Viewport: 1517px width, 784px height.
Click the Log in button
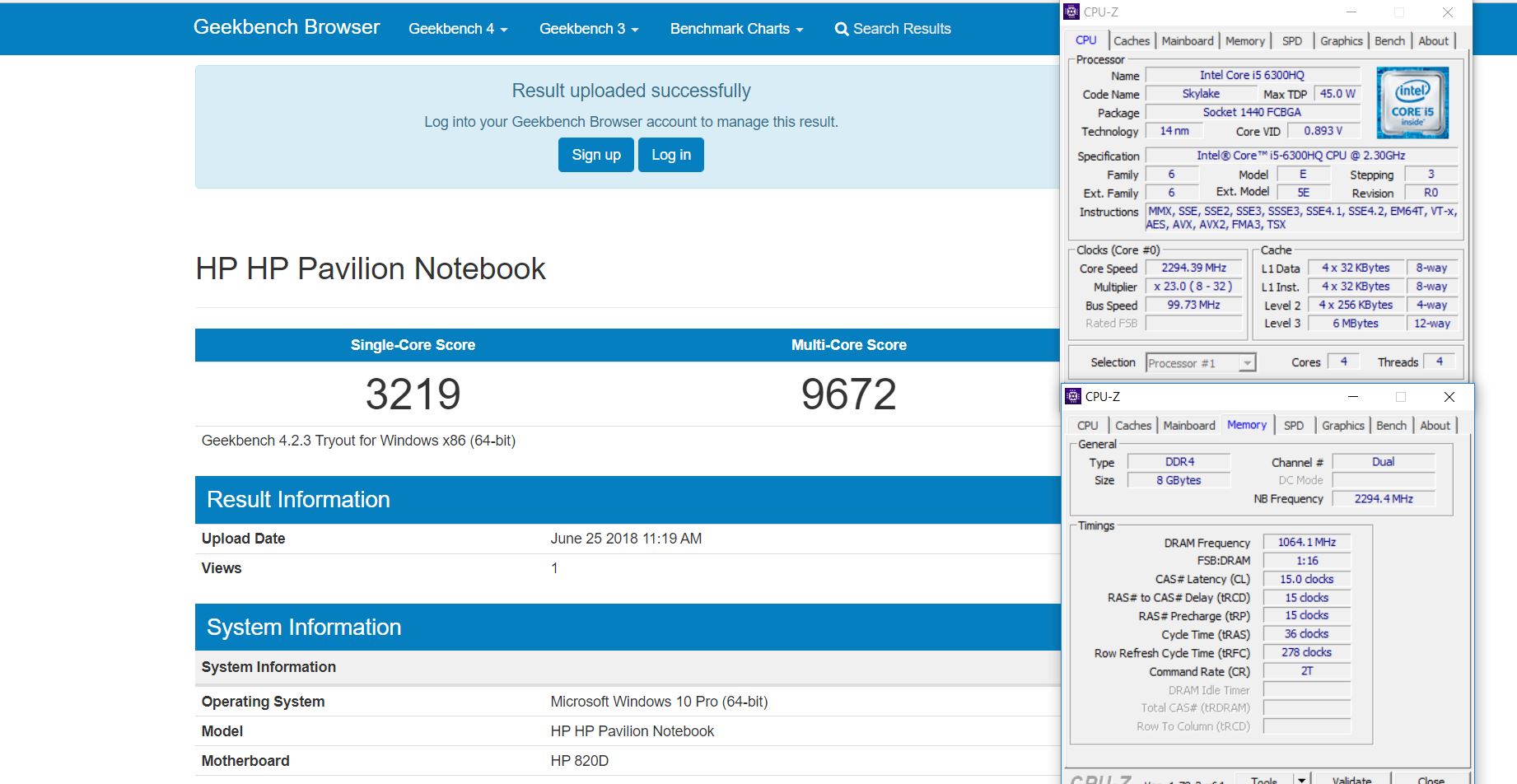point(671,155)
